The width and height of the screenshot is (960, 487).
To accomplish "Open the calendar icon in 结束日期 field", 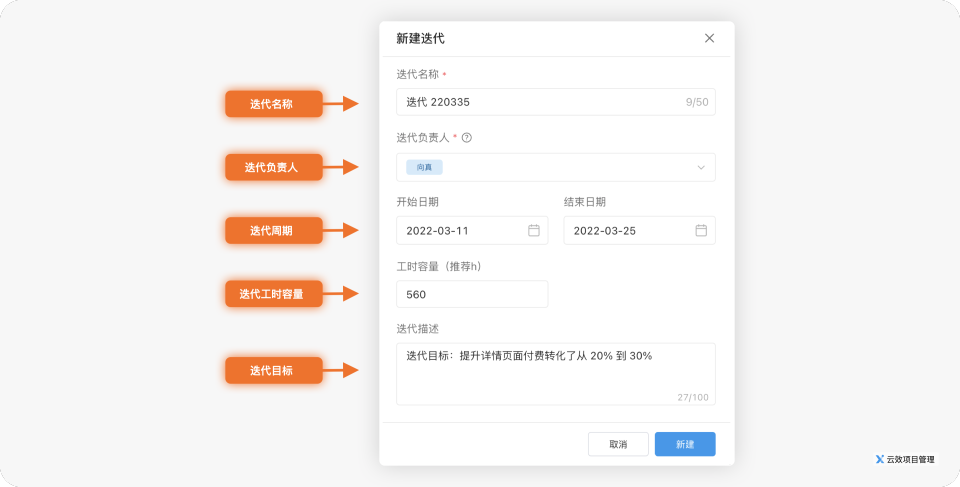I will click(x=701, y=231).
